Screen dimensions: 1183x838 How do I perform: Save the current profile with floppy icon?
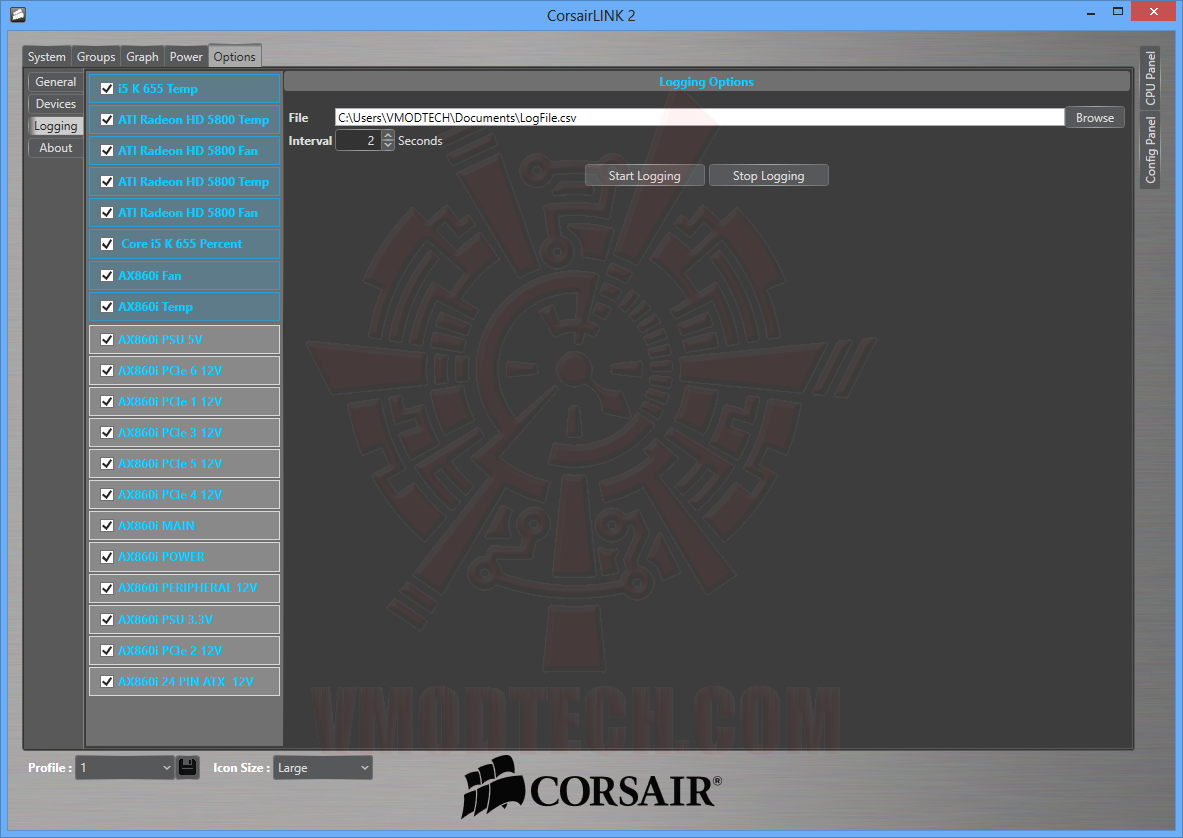tap(188, 768)
